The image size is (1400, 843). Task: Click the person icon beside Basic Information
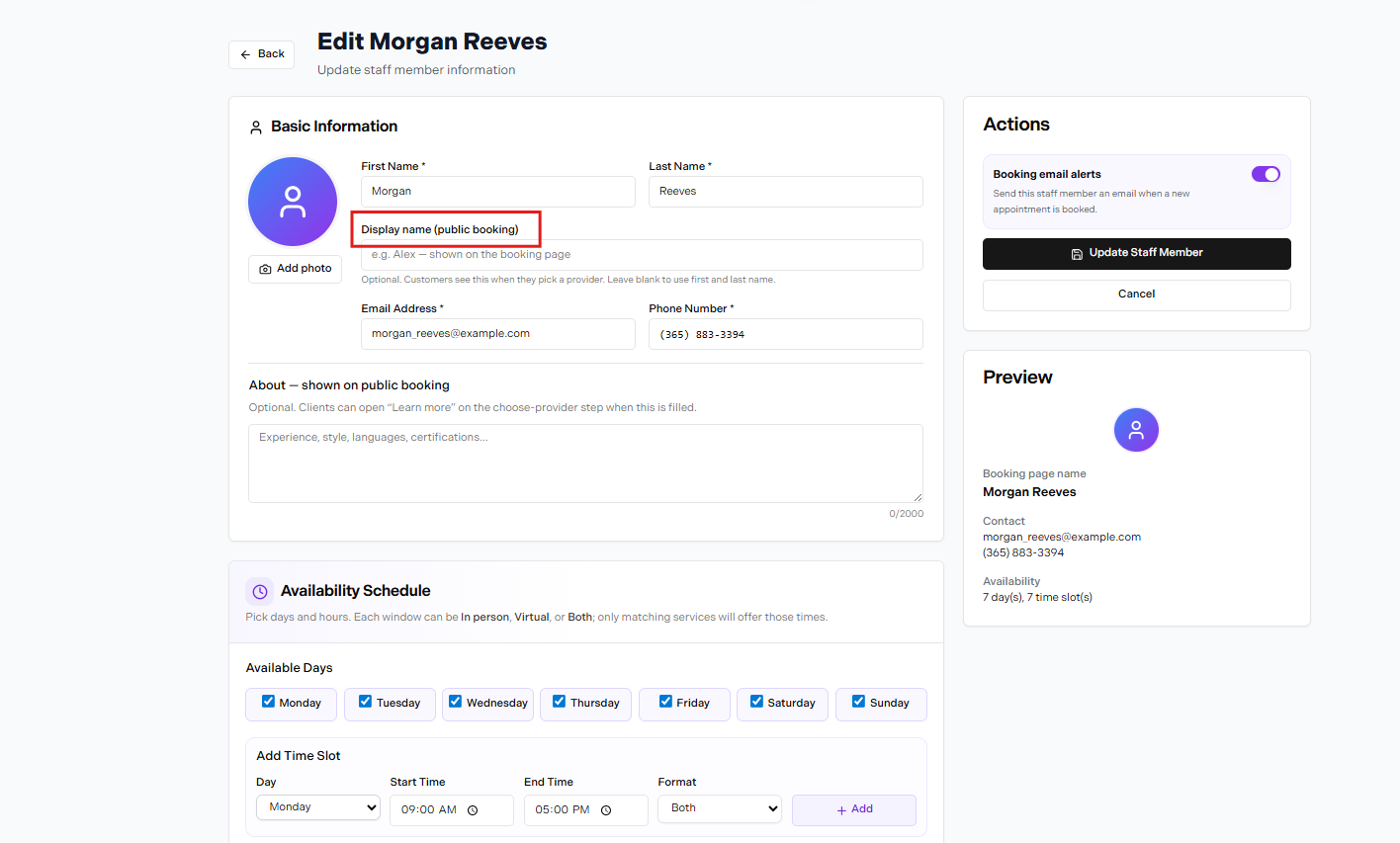256,127
